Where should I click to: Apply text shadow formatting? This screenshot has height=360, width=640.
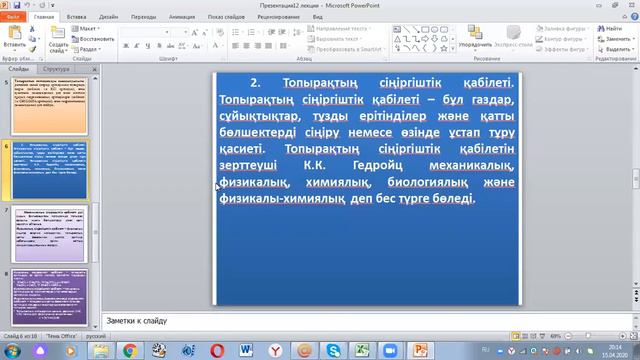tap(159, 46)
